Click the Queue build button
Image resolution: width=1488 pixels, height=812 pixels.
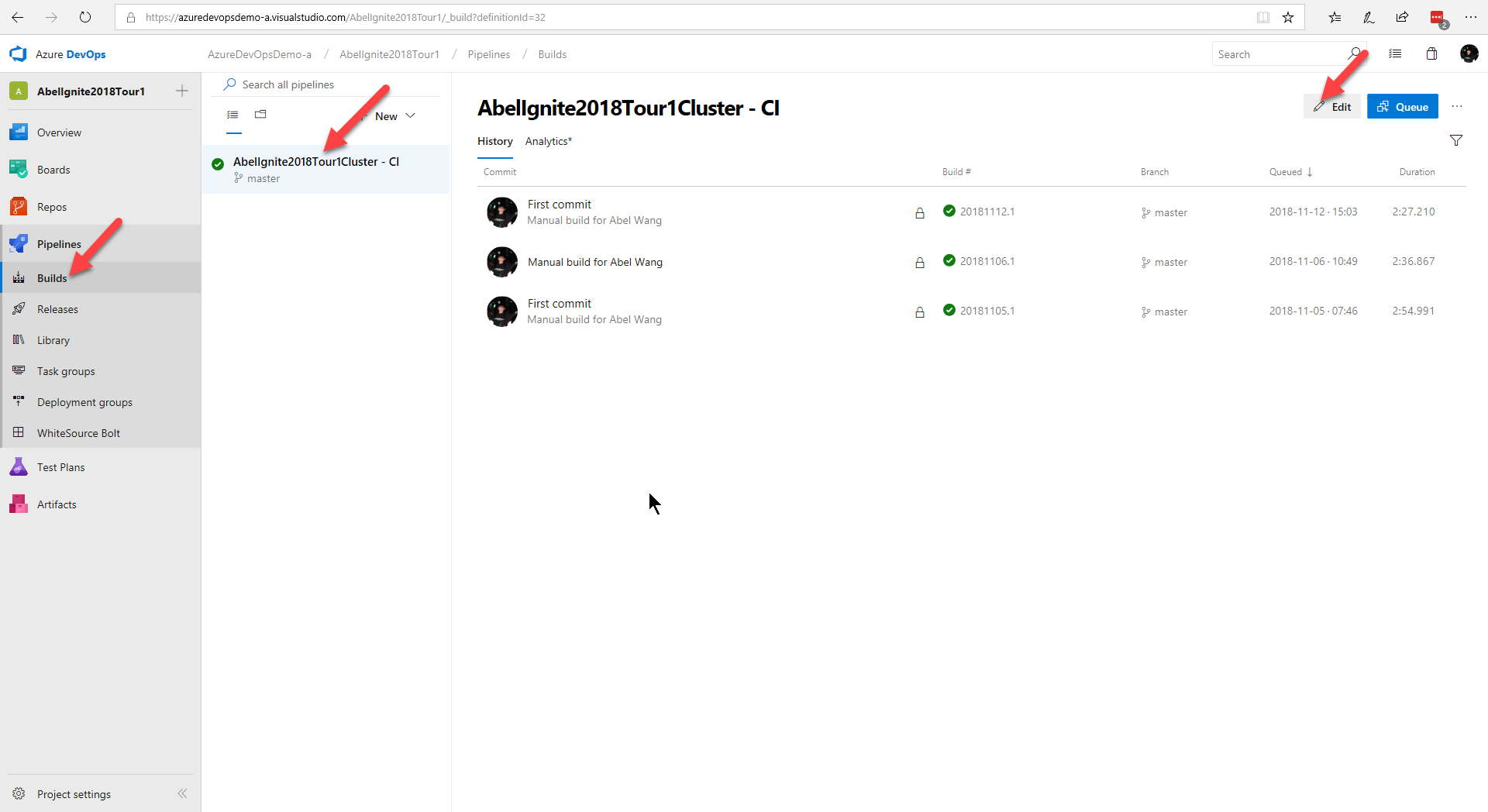coord(1403,107)
